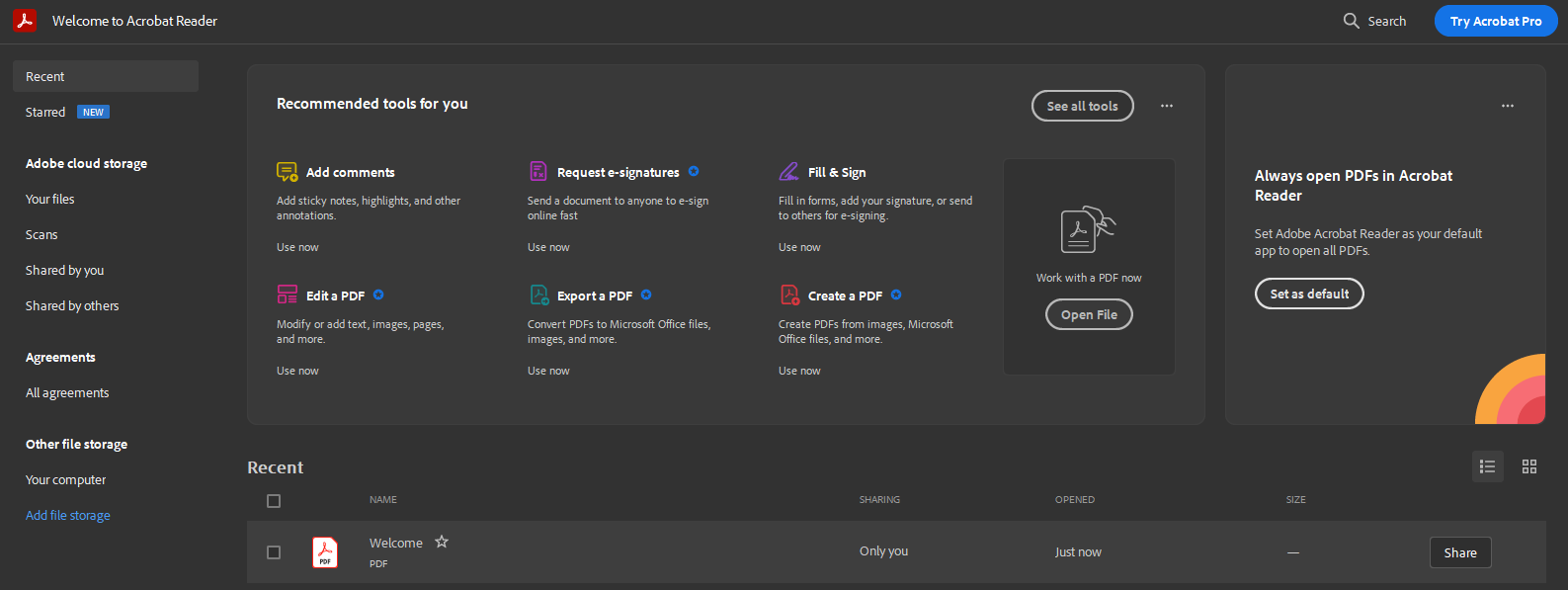1568x590 pixels.
Task: Switch Recent files to list view
Action: 1488,466
